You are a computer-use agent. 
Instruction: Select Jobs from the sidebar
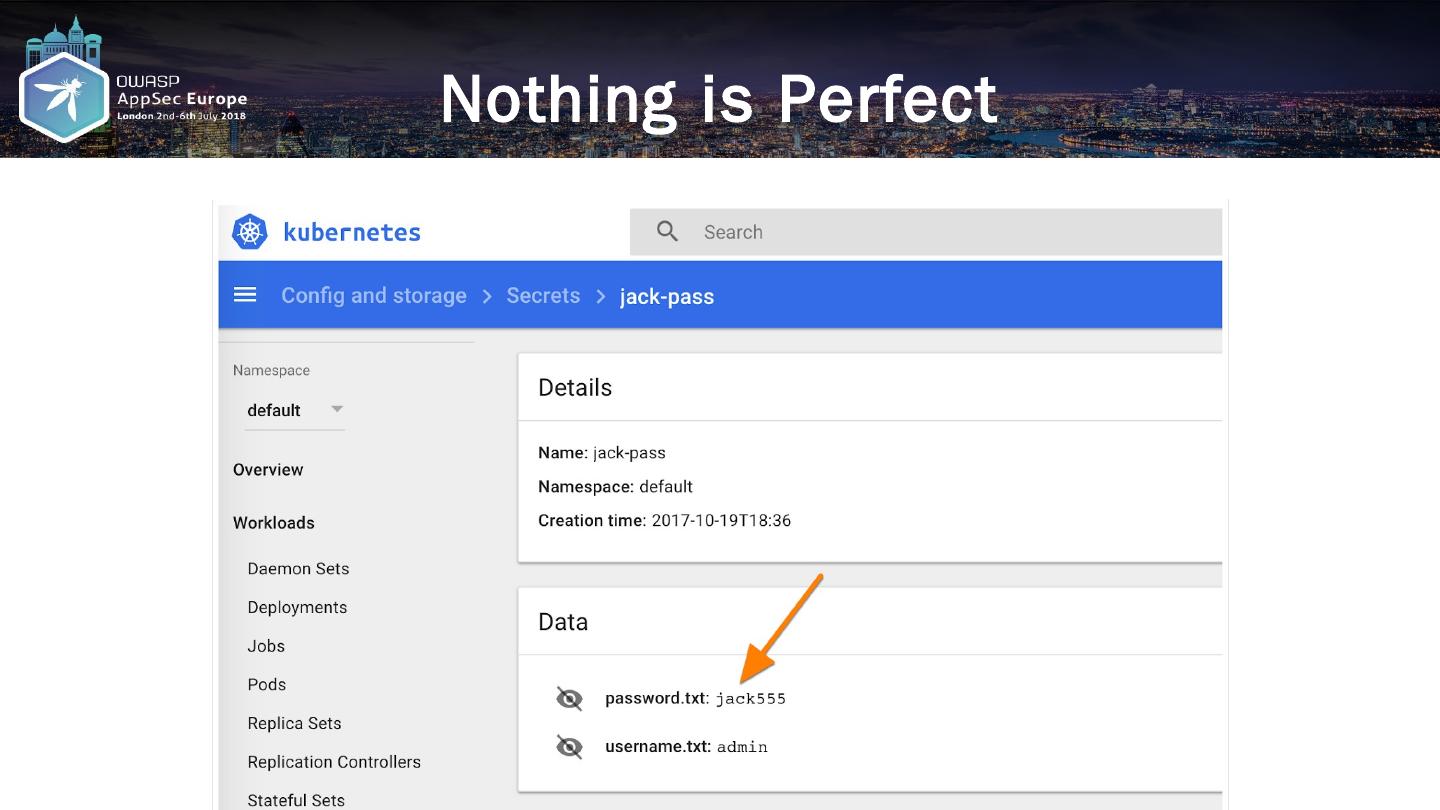[x=266, y=646]
